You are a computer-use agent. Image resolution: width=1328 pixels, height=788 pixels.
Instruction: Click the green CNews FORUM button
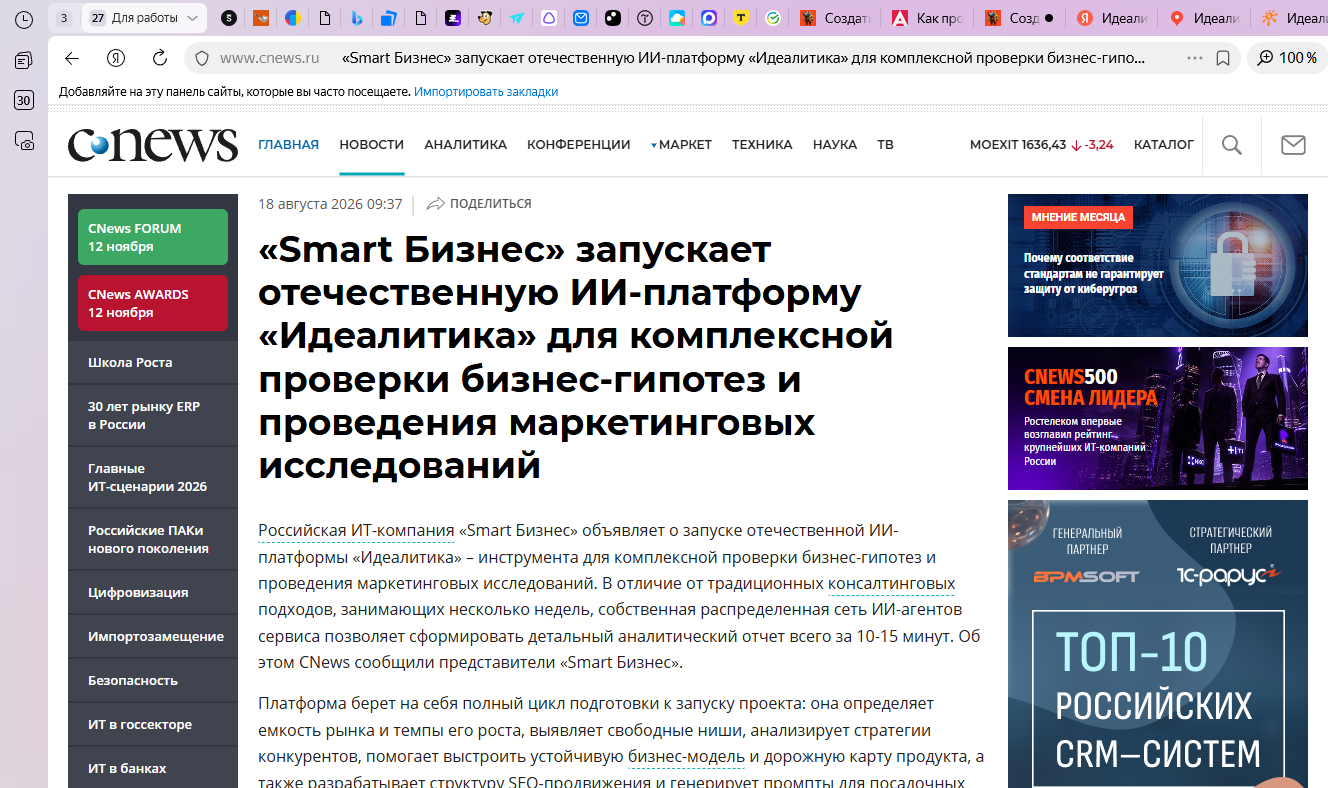click(153, 237)
